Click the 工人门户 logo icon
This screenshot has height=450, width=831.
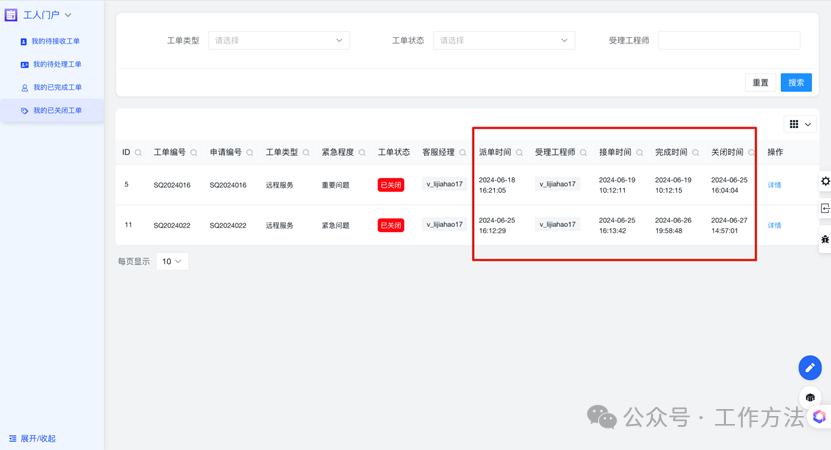tap(11, 15)
